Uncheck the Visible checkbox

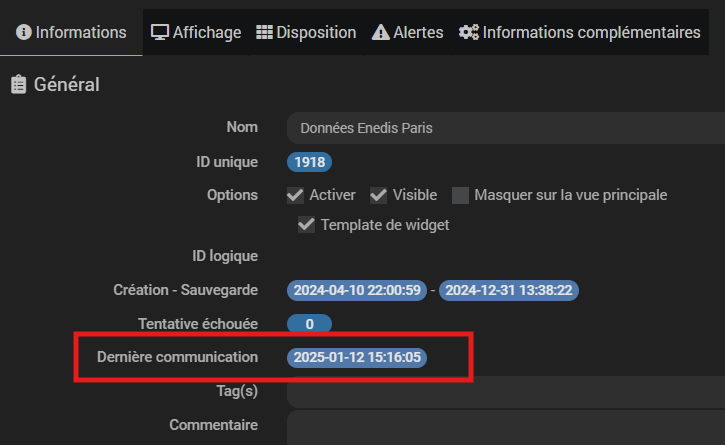(379, 195)
